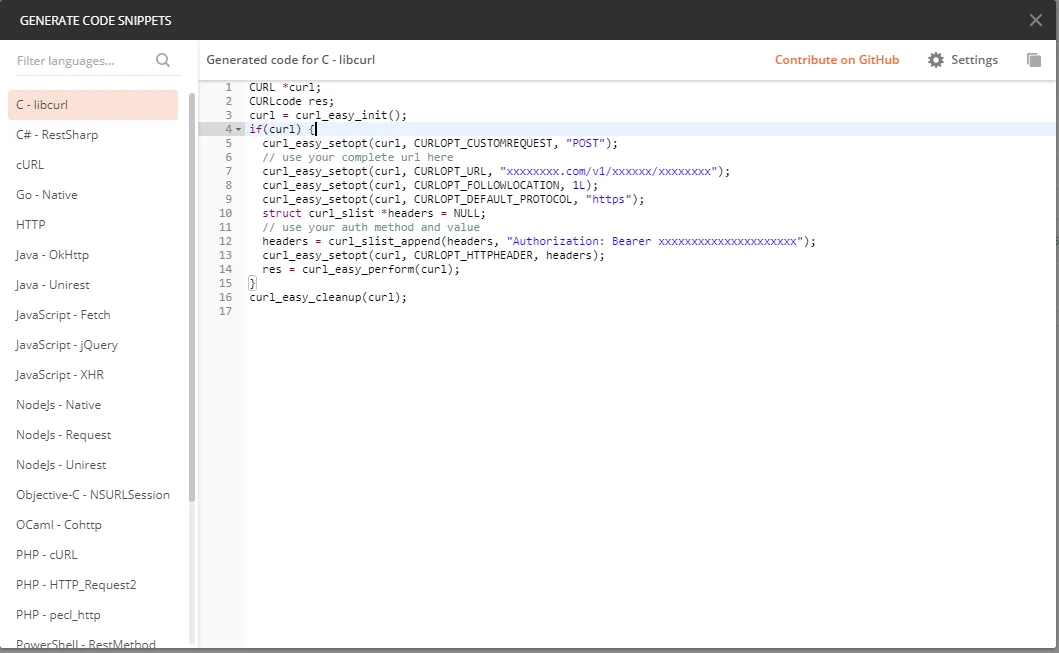1059x653 pixels.
Task: Click line number 17 in gutter
Action: pos(226,311)
